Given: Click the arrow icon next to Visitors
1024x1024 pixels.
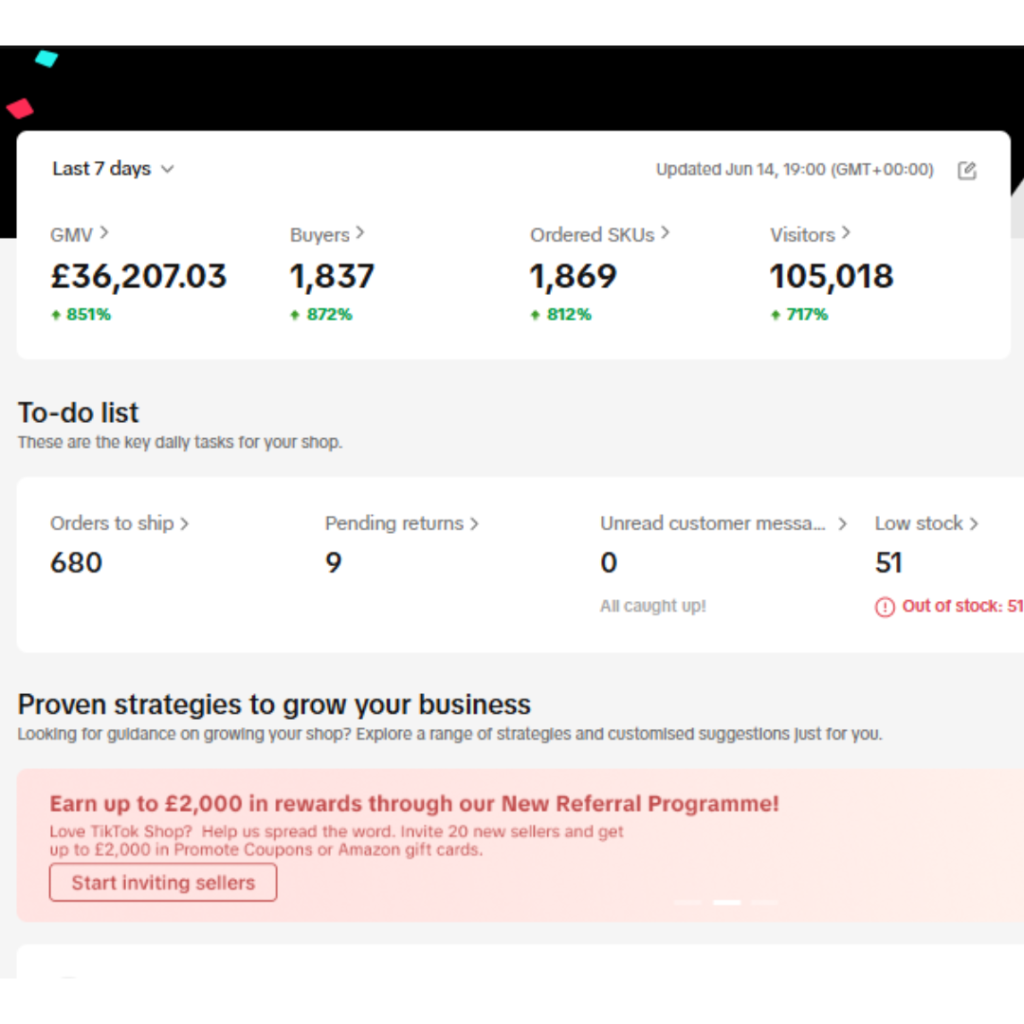Looking at the screenshot, I should point(846,233).
